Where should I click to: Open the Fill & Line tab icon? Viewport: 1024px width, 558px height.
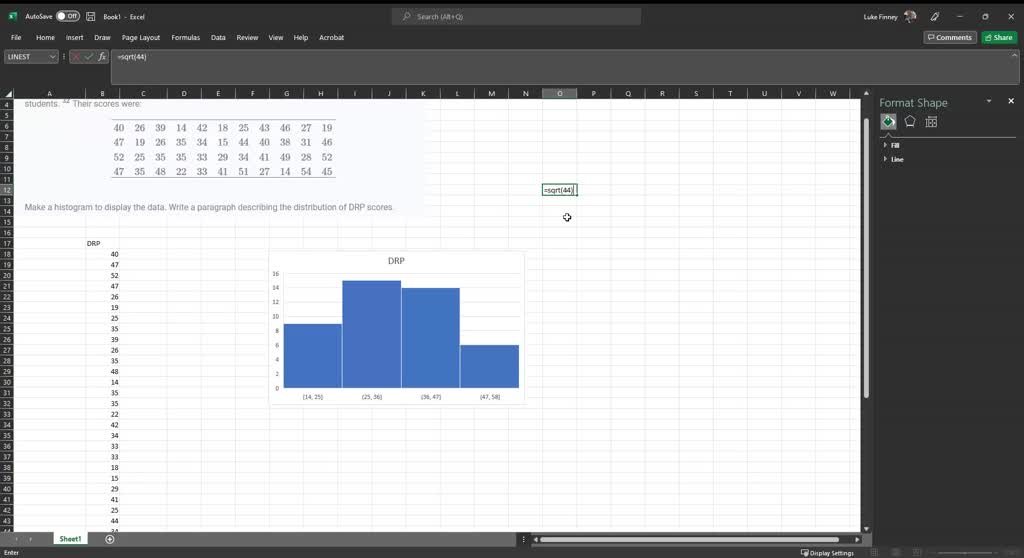(888, 122)
